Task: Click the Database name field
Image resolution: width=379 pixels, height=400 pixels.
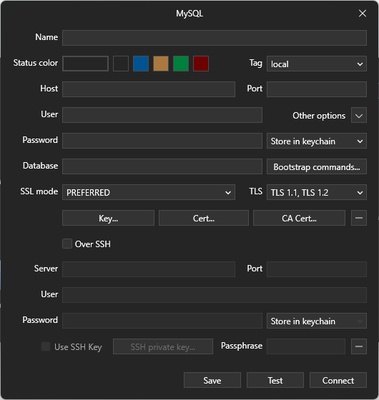Action: [x=162, y=166]
